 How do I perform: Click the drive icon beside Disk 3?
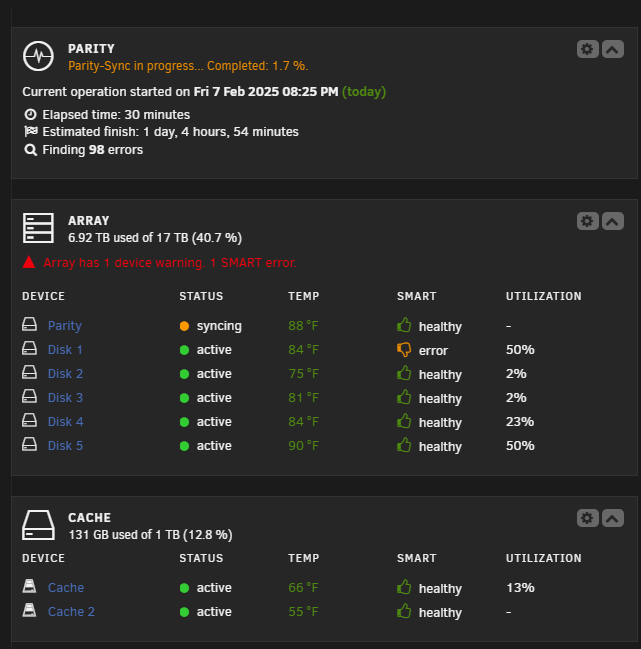coord(29,397)
